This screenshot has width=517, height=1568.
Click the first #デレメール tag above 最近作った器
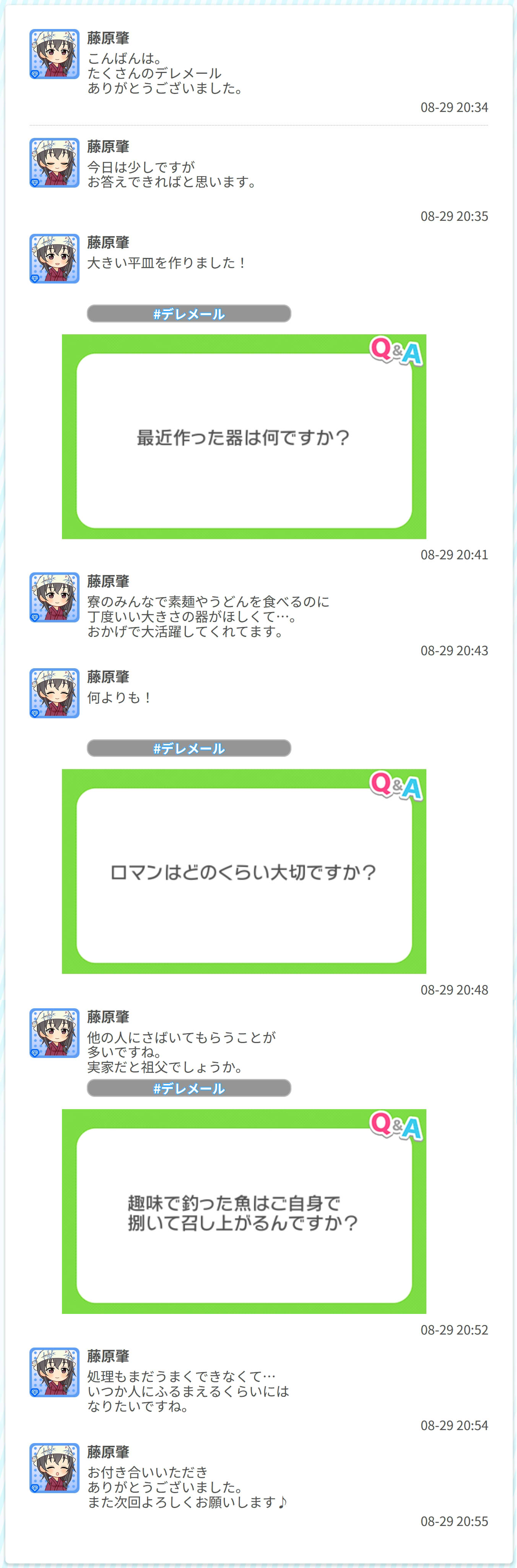click(189, 314)
